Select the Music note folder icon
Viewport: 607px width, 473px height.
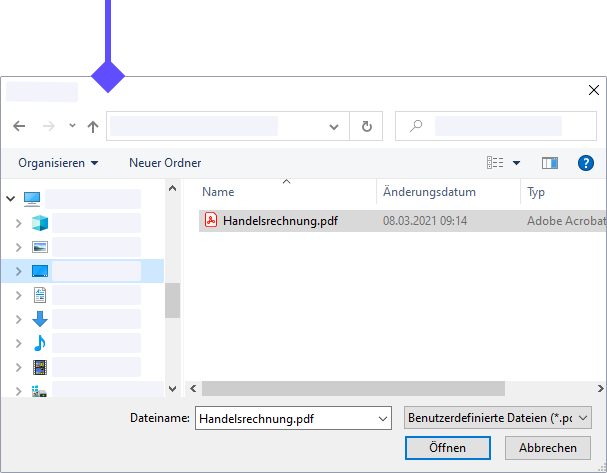point(40,343)
